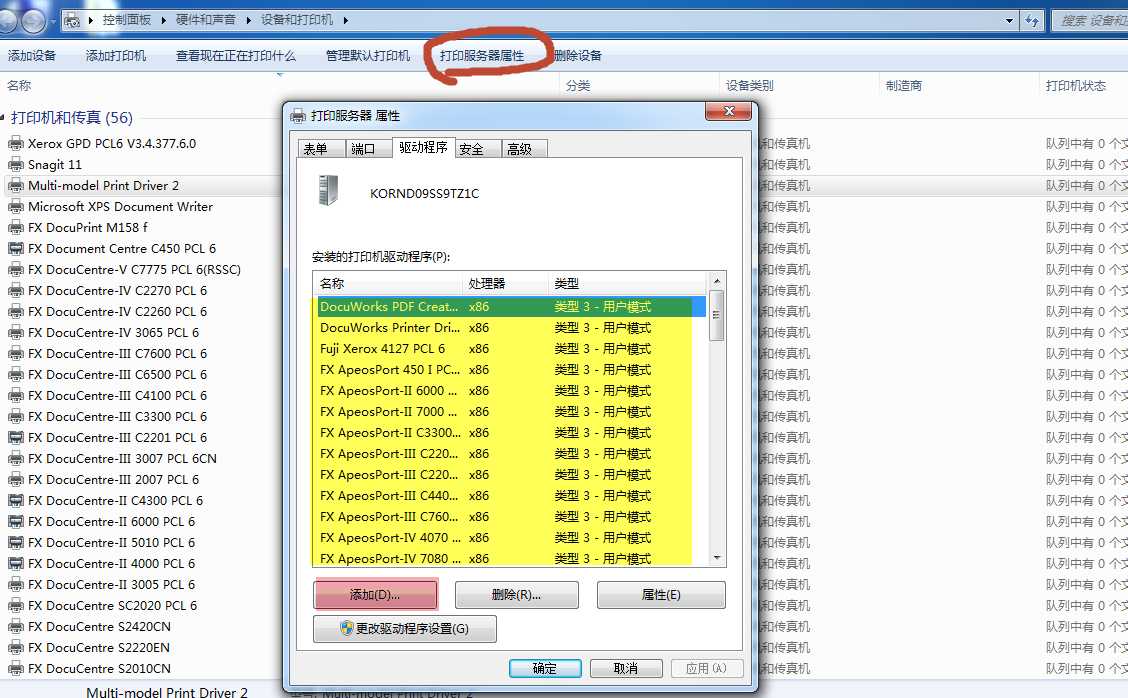
Task: Select Xerox GPD PCL6 printer icon
Action: [15, 143]
